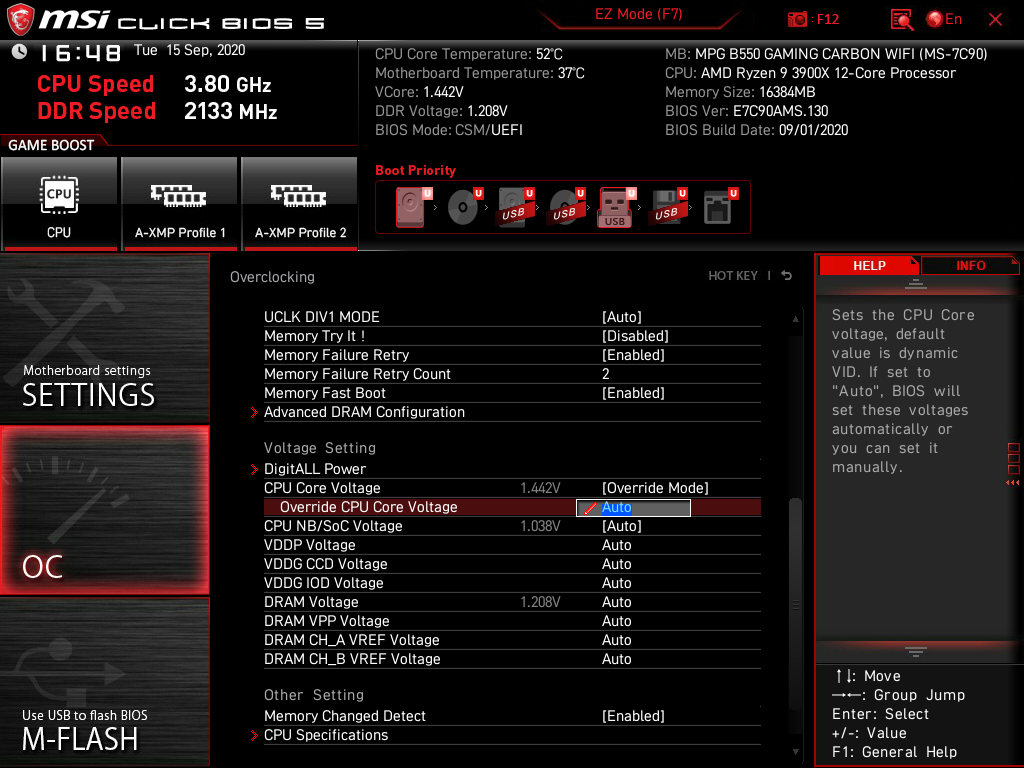Switch to EZ Mode (F7)
The image size is (1024, 768).
pyautogui.click(x=638, y=15)
